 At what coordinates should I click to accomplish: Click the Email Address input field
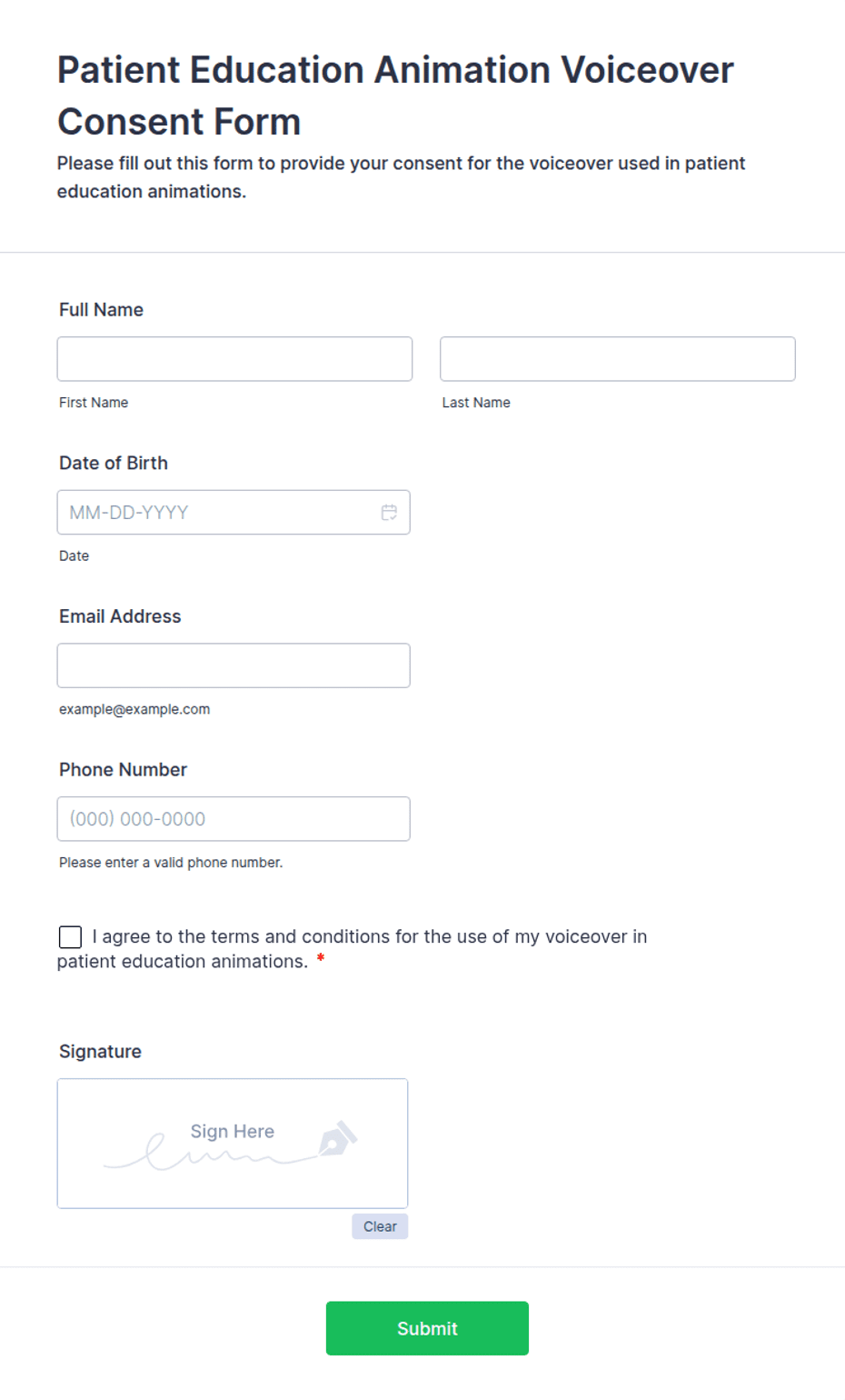pos(234,665)
